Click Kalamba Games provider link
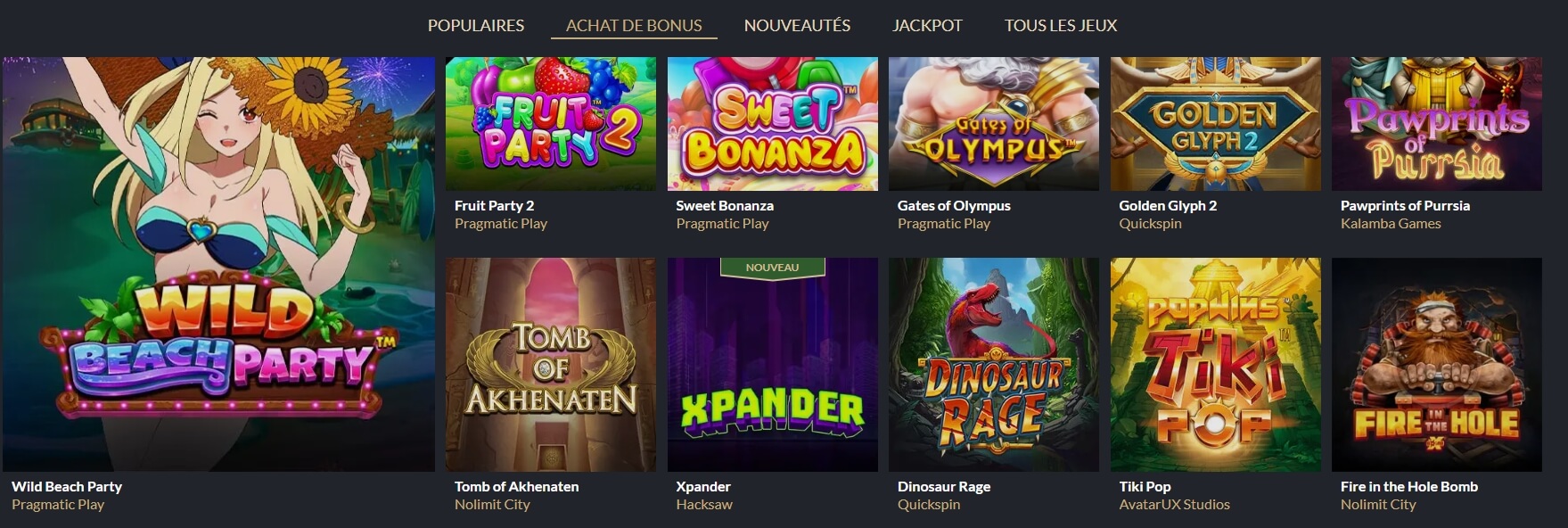1568x528 pixels. click(1391, 224)
